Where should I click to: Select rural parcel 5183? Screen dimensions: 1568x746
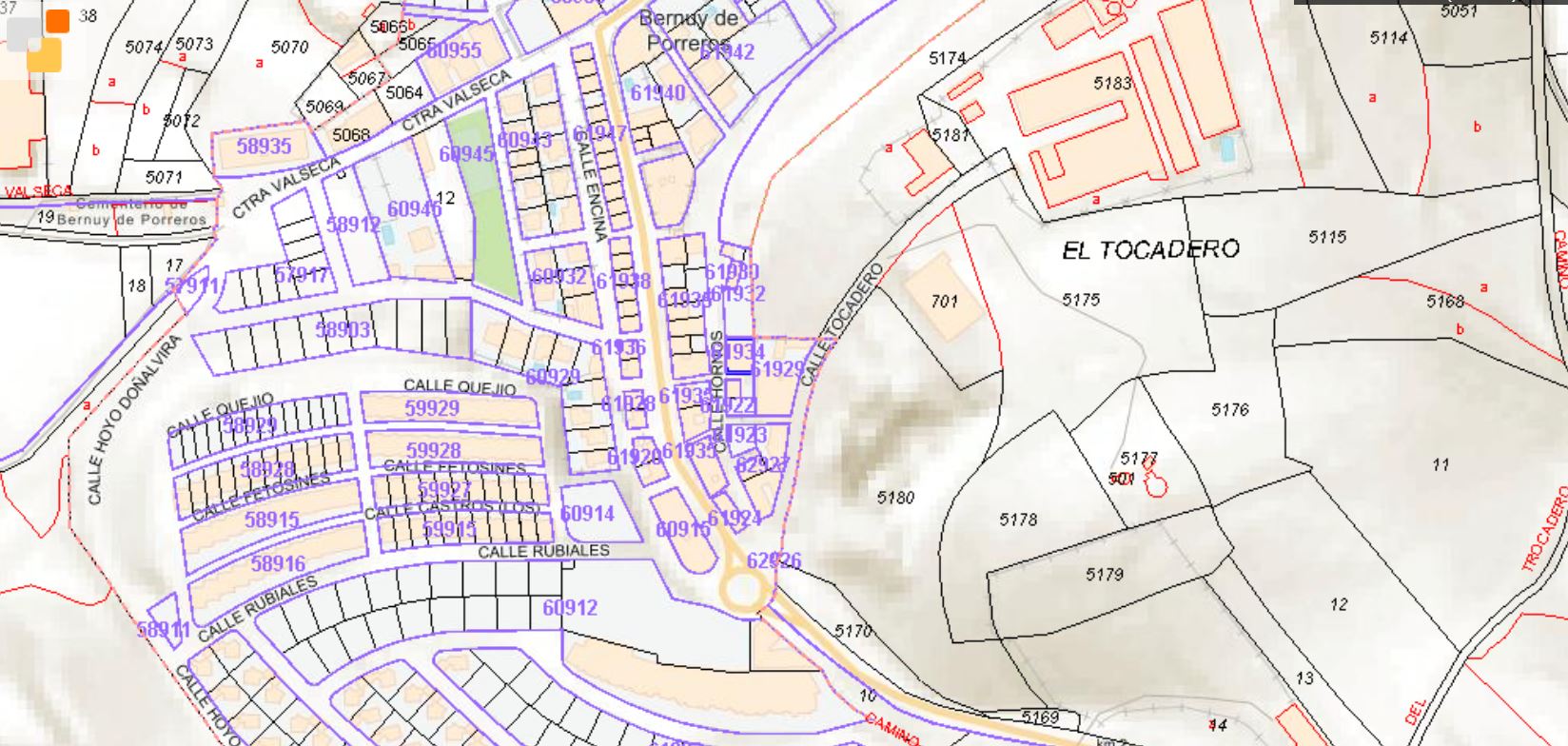point(1111,84)
